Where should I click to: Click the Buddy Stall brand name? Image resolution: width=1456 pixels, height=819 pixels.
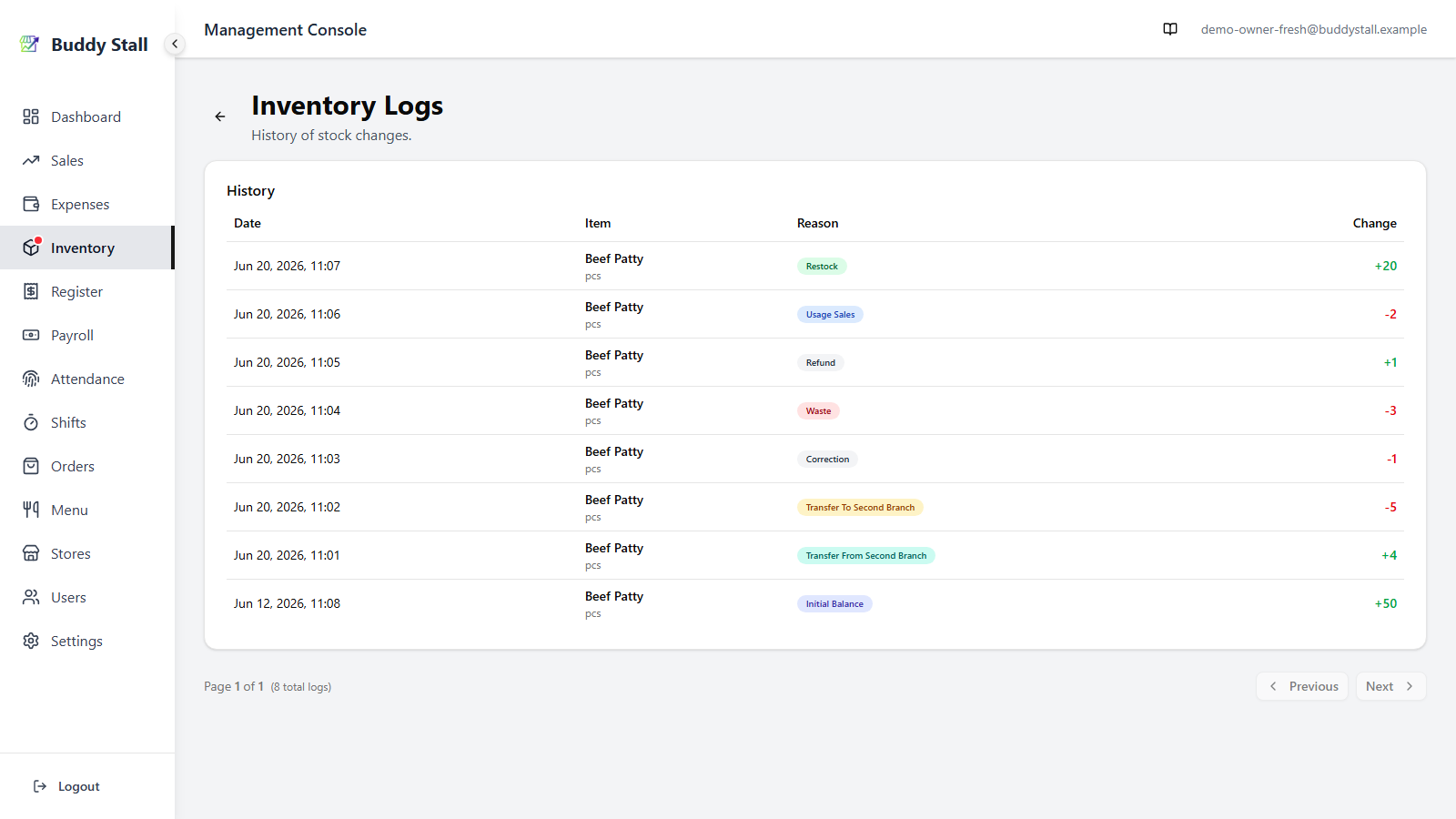[99, 45]
